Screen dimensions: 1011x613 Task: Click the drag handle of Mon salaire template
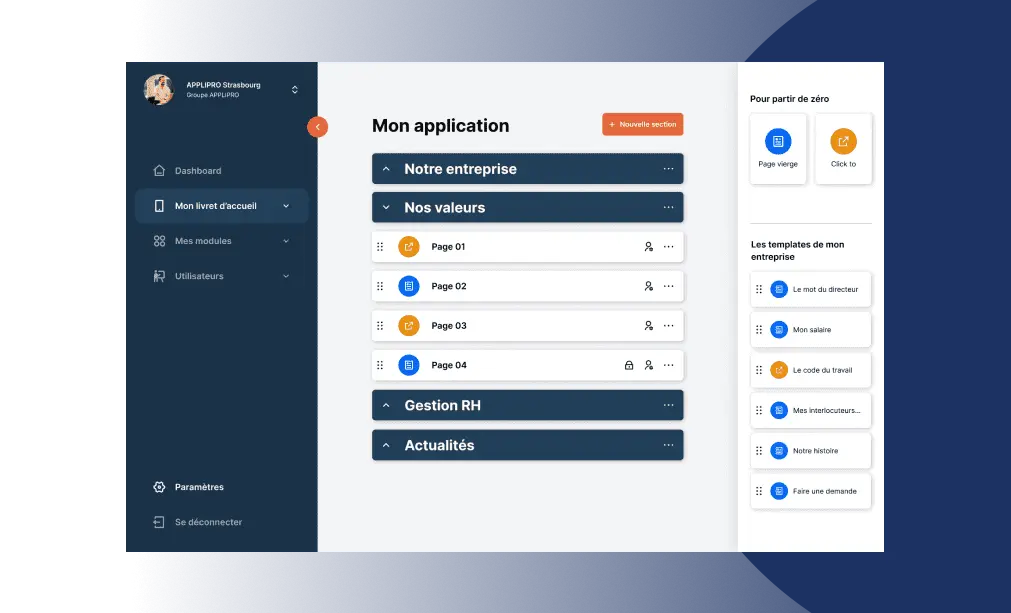pos(759,330)
